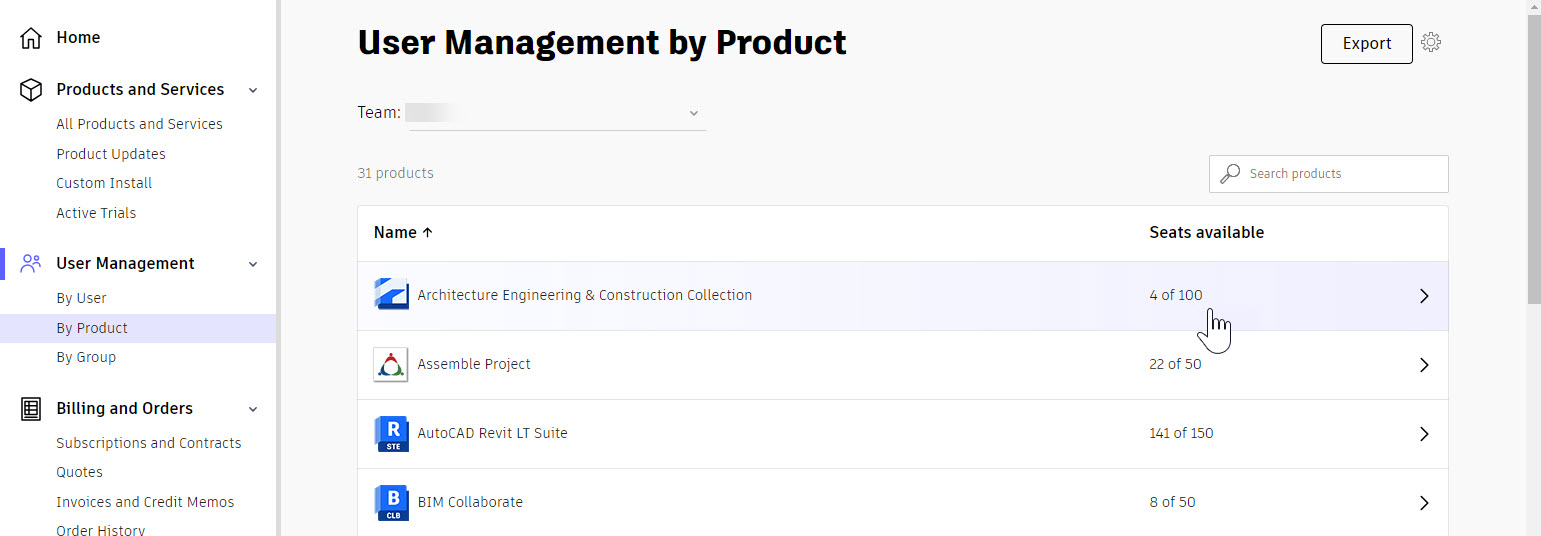Go to Home in the sidebar

click(78, 38)
